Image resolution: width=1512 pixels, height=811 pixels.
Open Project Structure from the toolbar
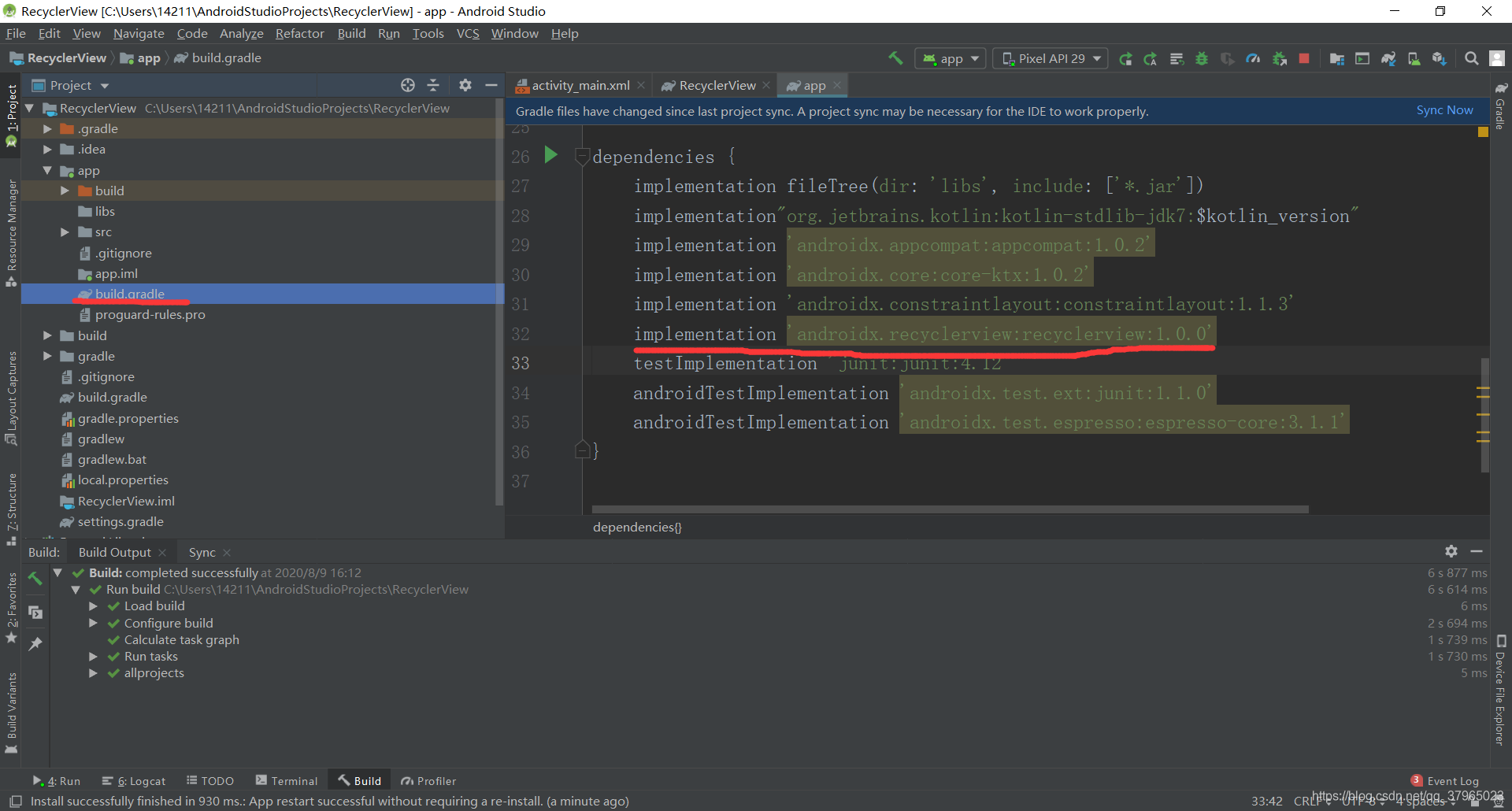[1337, 59]
